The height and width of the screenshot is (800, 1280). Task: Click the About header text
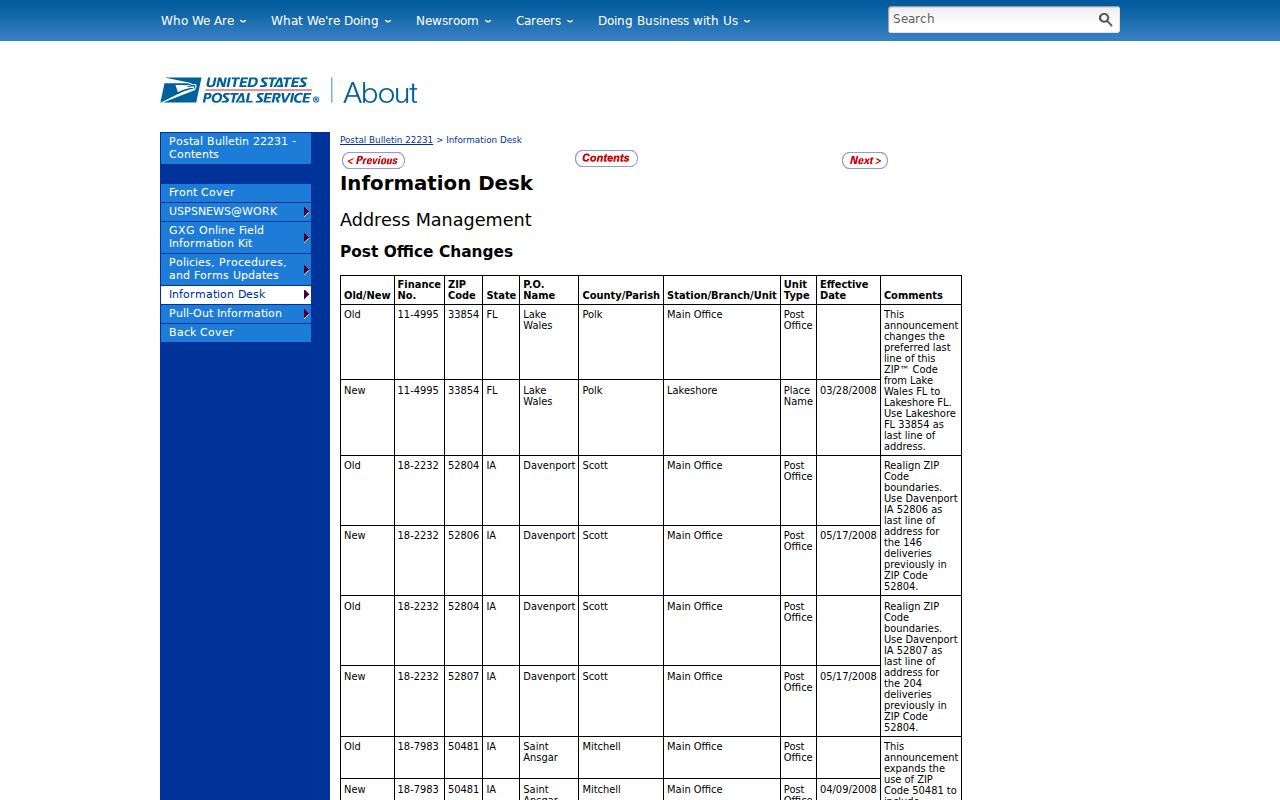click(380, 93)
